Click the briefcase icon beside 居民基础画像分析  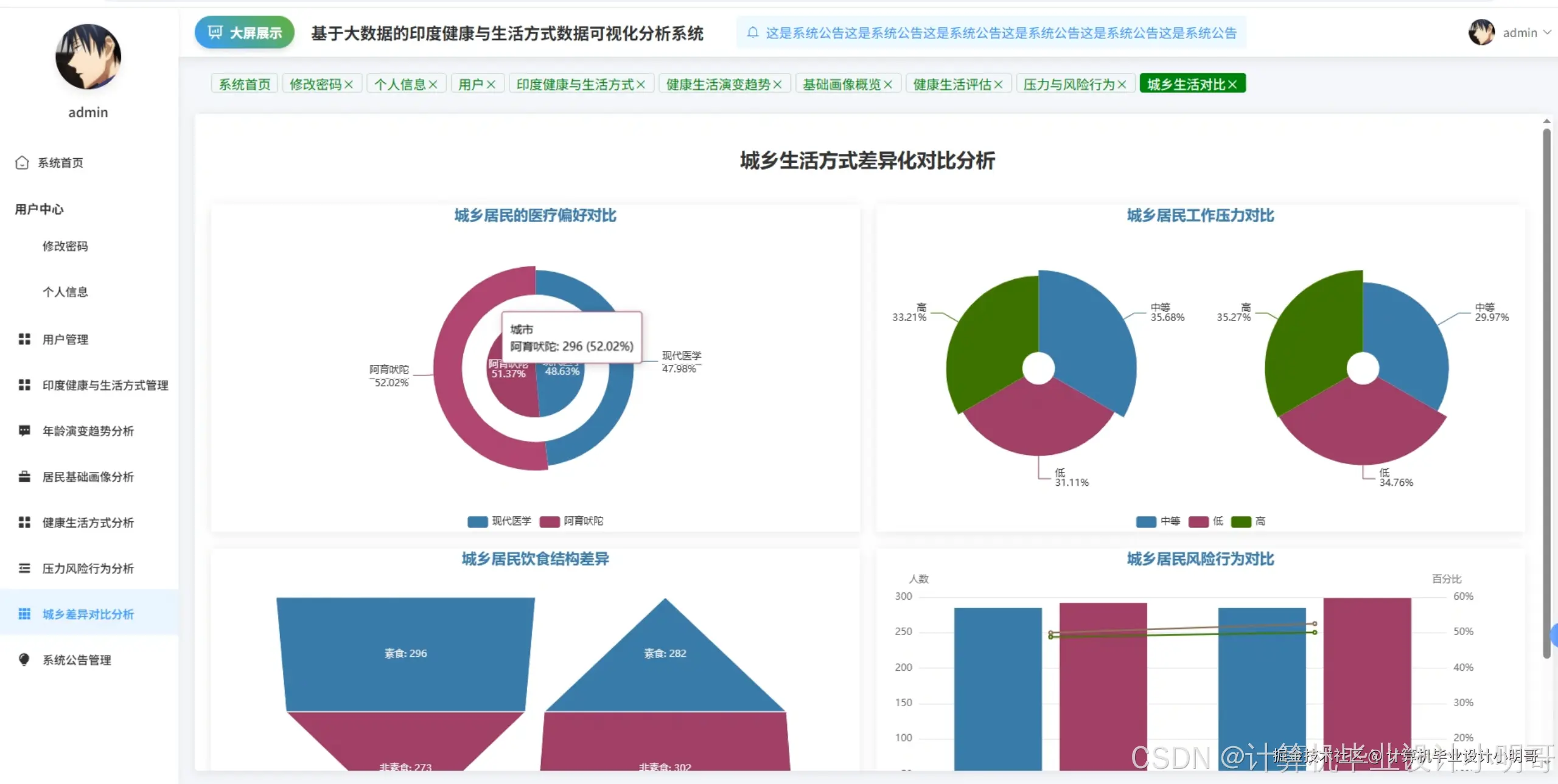24,476
